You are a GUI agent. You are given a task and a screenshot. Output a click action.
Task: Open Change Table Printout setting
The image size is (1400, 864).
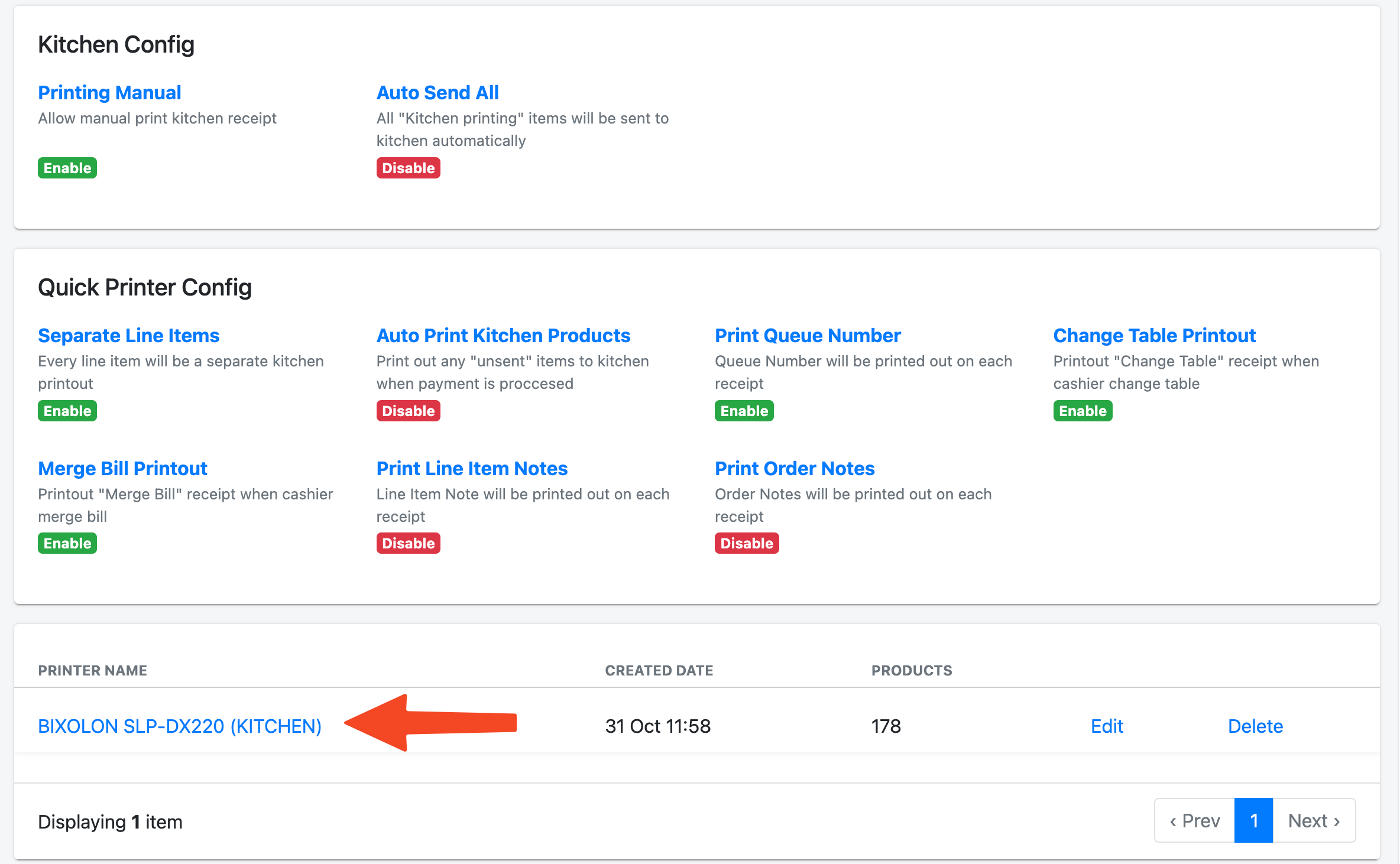[x=1155, y=336]
